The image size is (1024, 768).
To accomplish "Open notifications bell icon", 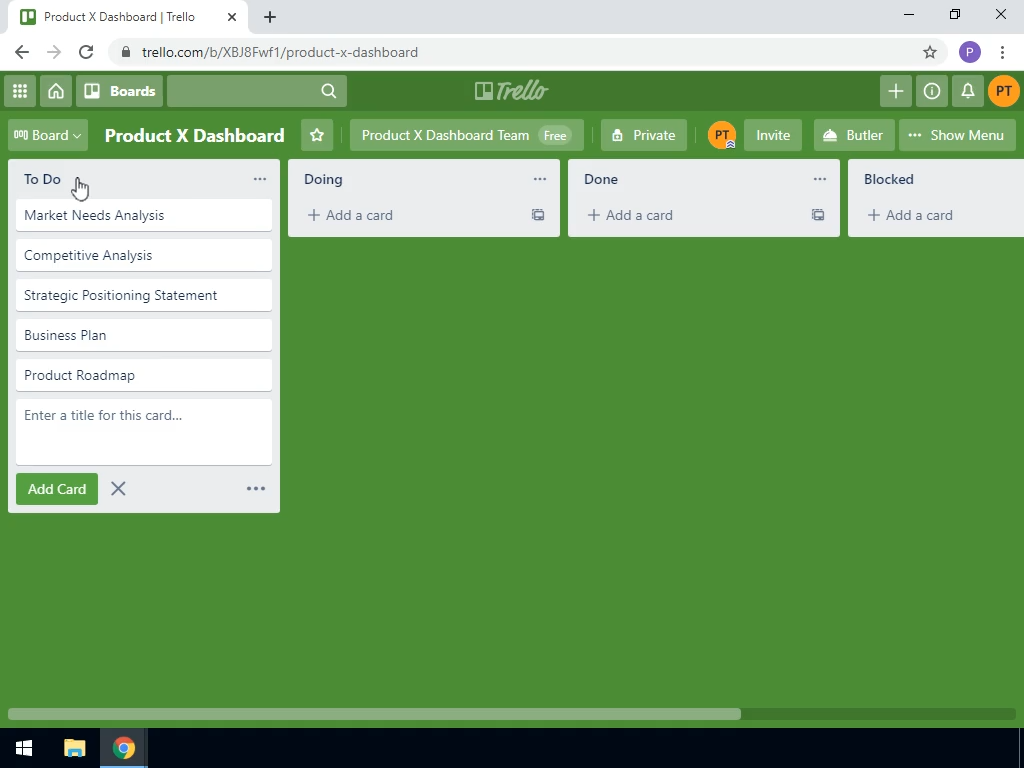I will coord(967,91).
